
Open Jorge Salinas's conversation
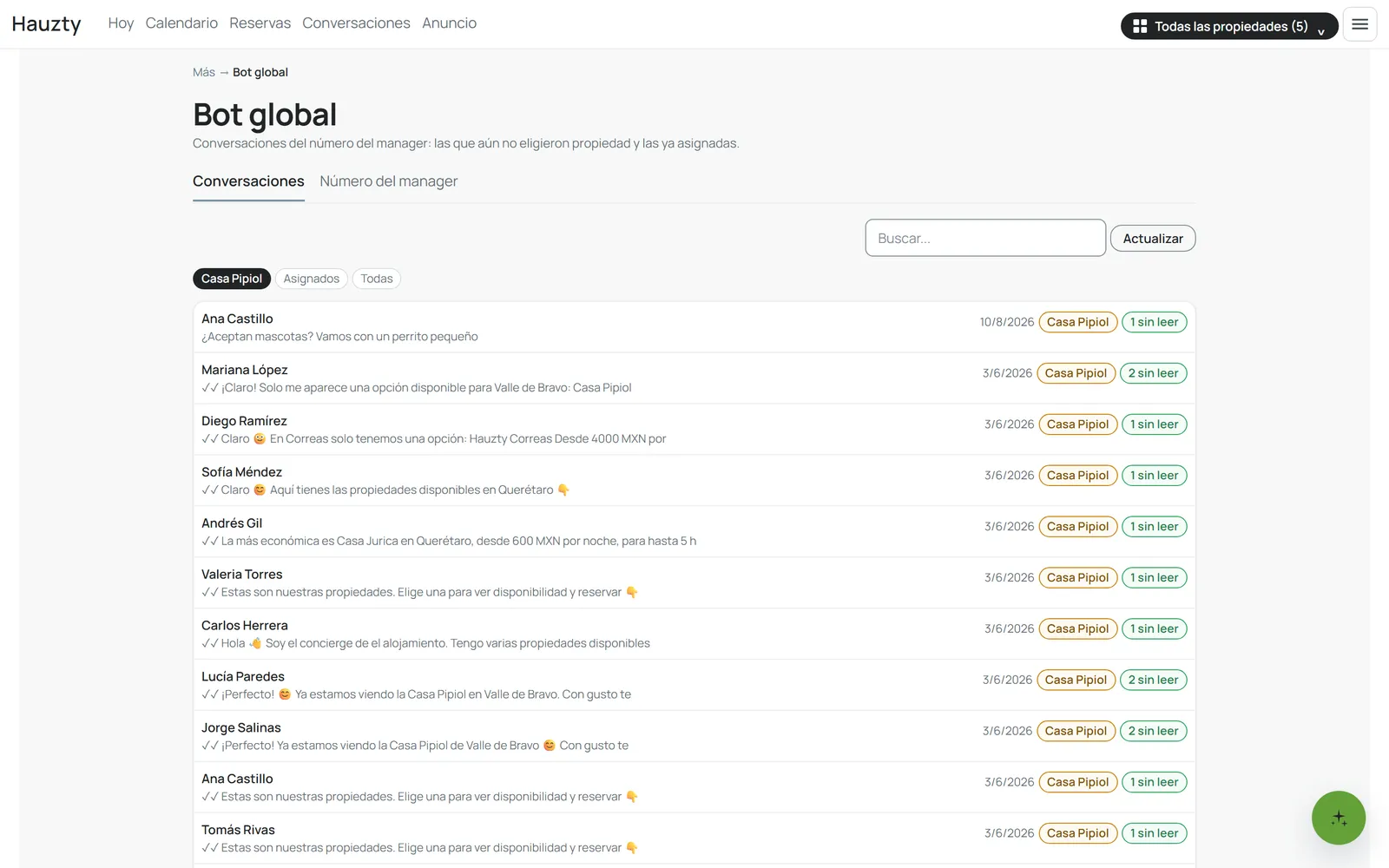point(694,737)
